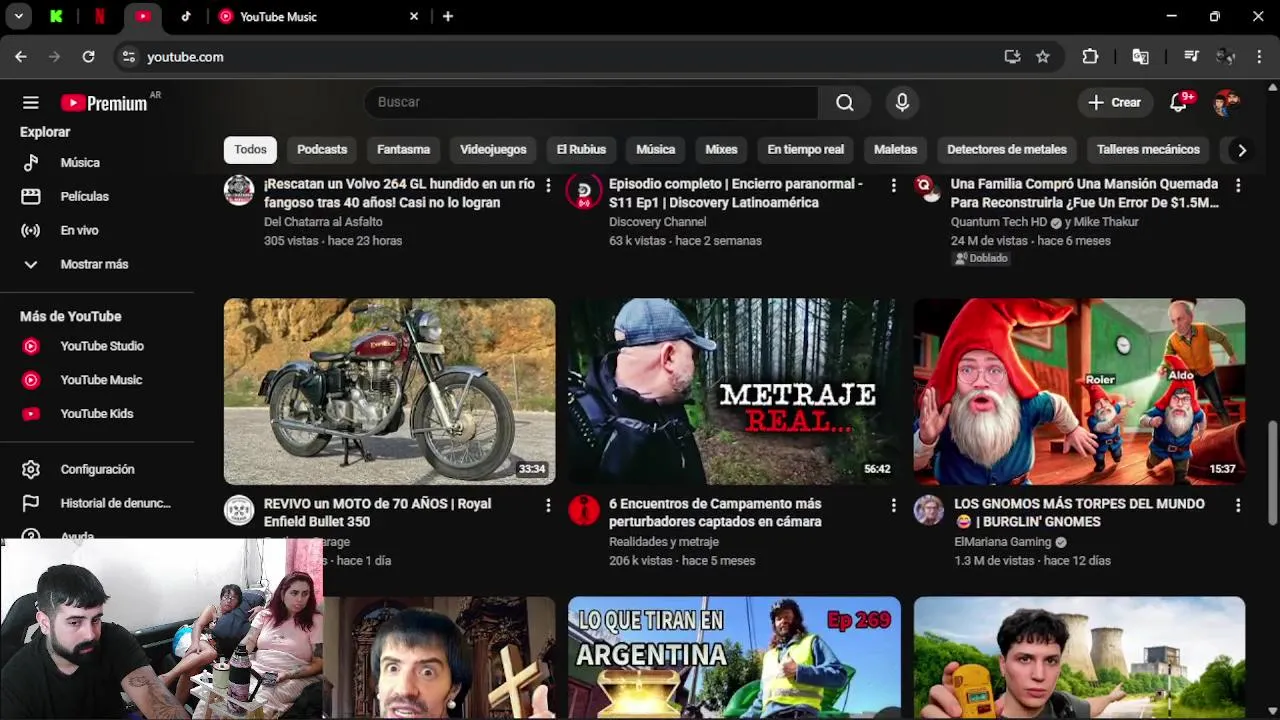Open the gnomes video thumbnail
The width and height of the screenshot is (1280, 720).
[1079, 391]
